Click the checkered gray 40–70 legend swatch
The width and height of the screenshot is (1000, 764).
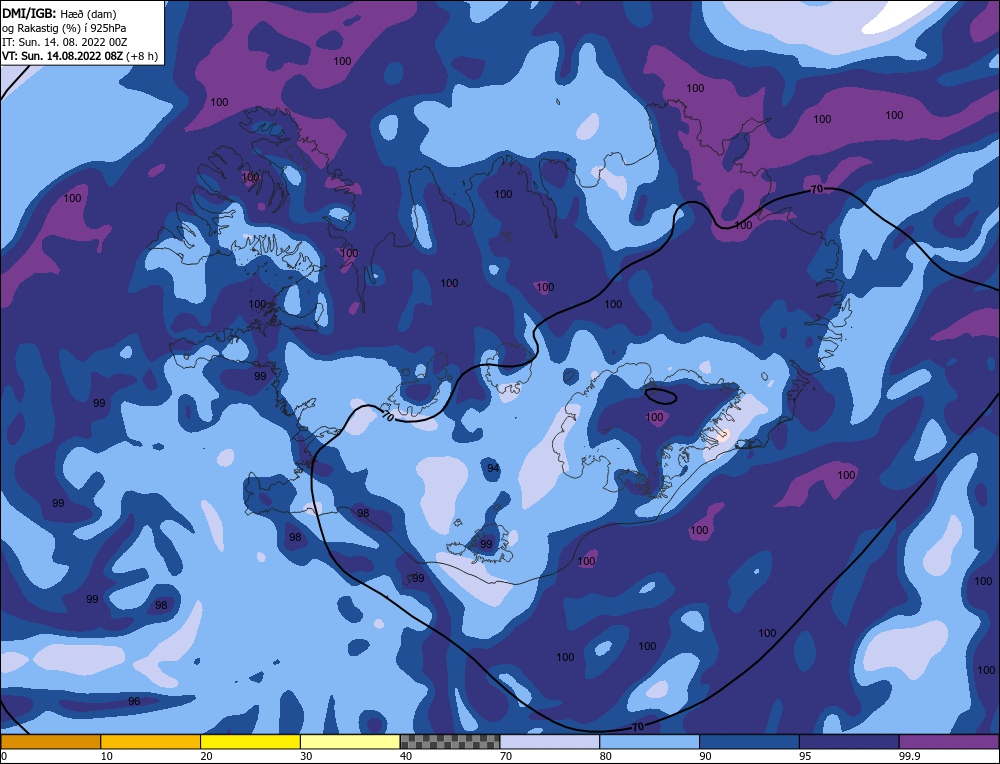pyautogui.click(x=450, y=742)
